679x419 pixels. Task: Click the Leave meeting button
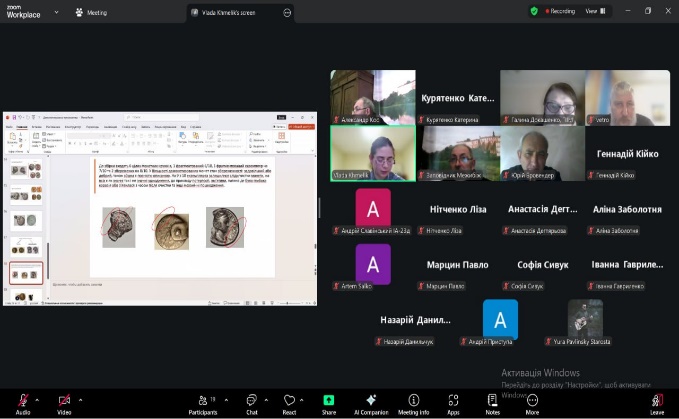pyautogui.click(x=656, y=402)
